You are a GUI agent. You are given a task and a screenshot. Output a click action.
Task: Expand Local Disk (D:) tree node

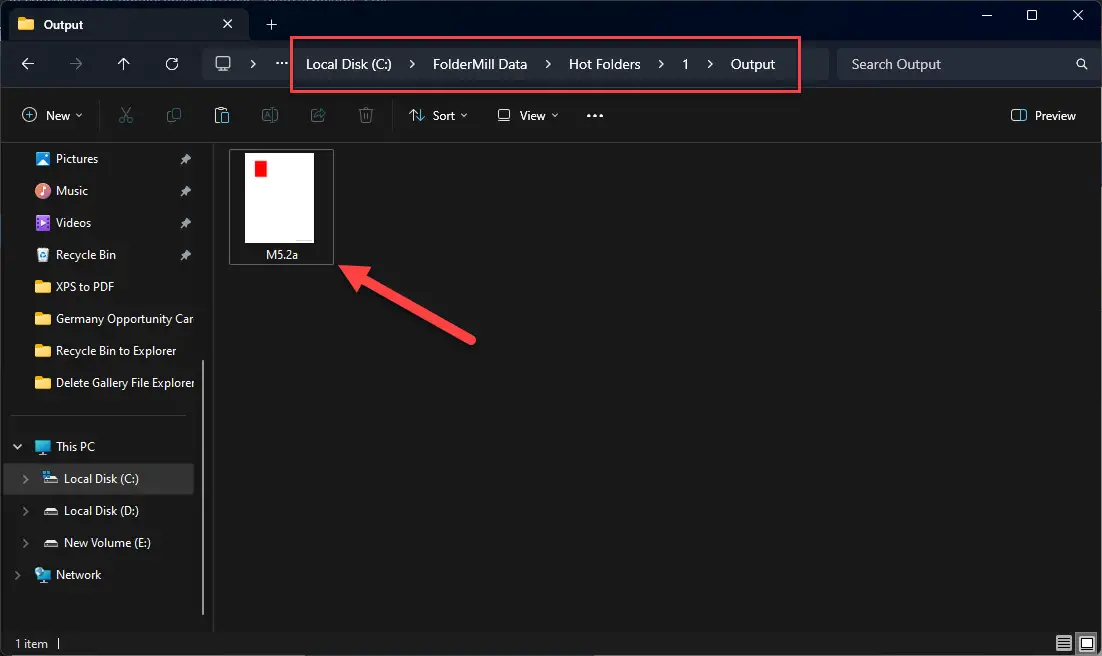[x=25, y=510]
